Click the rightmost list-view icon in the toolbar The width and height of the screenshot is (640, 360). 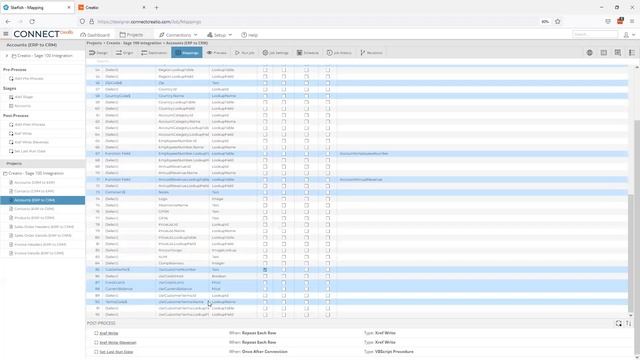pos(632,53)
